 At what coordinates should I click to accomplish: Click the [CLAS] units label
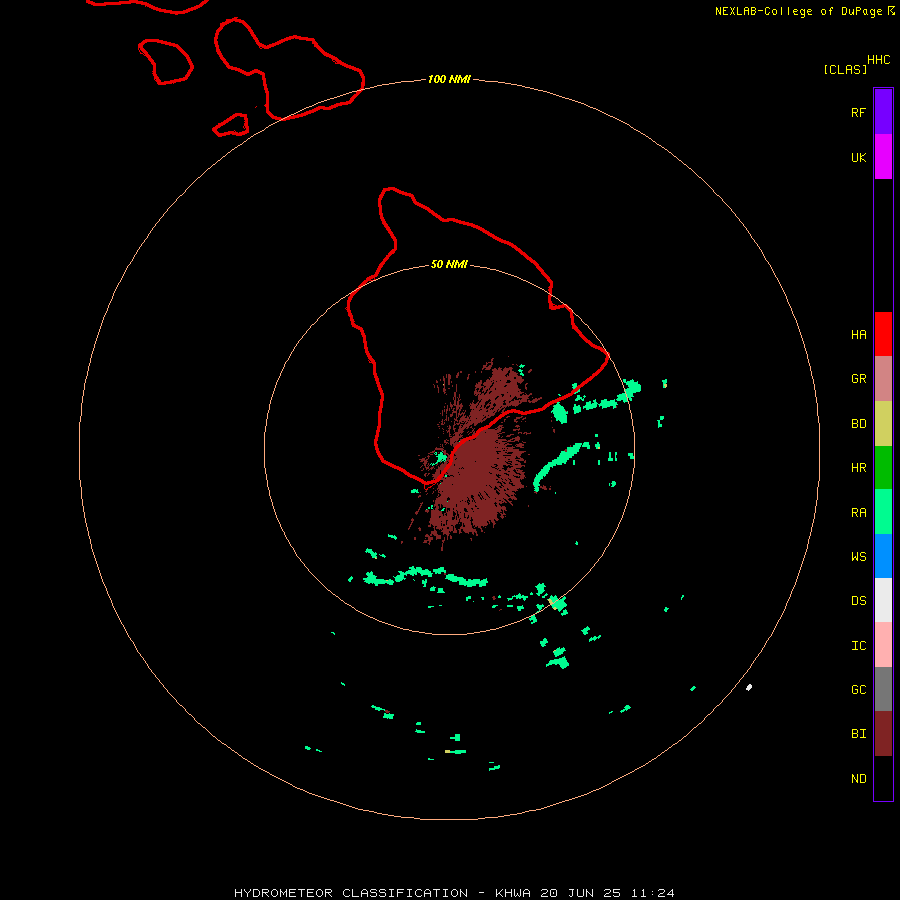(x=845, y=69)
